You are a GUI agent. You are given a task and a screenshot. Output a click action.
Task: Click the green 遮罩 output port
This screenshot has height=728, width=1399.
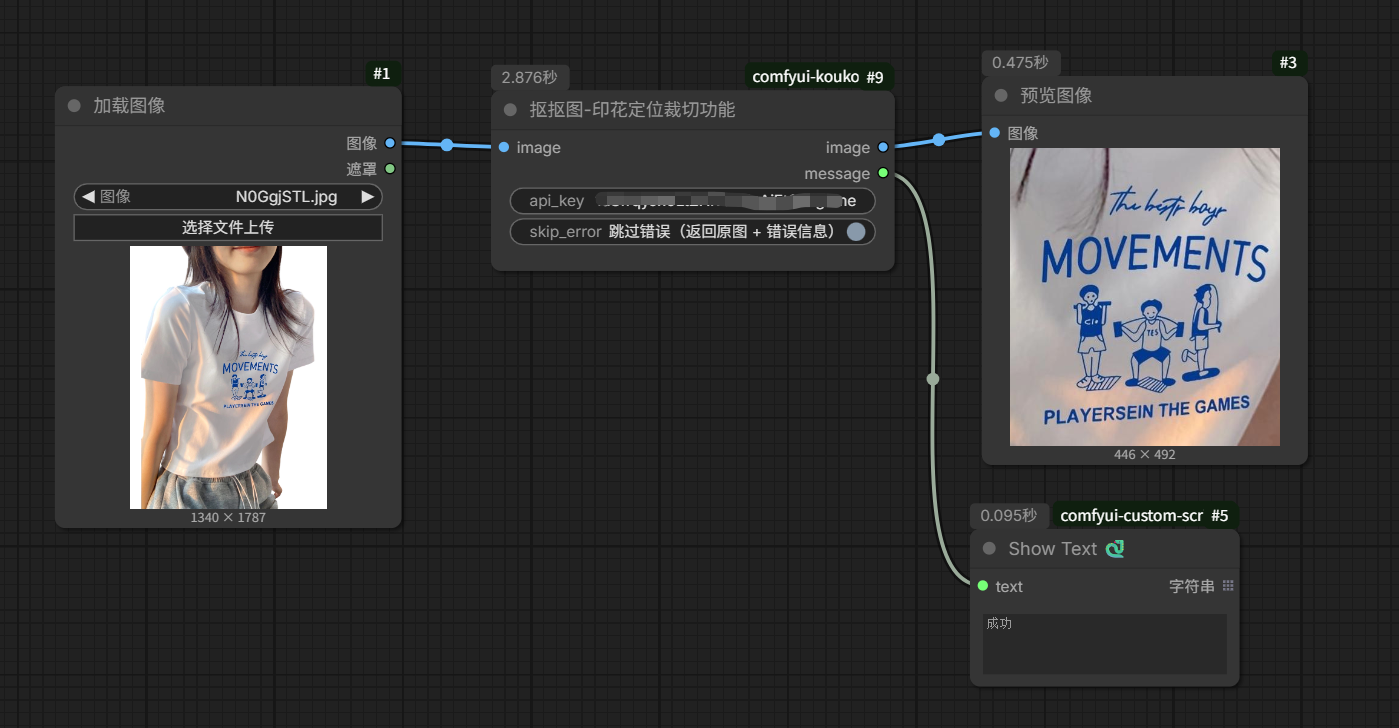point(390,169)
